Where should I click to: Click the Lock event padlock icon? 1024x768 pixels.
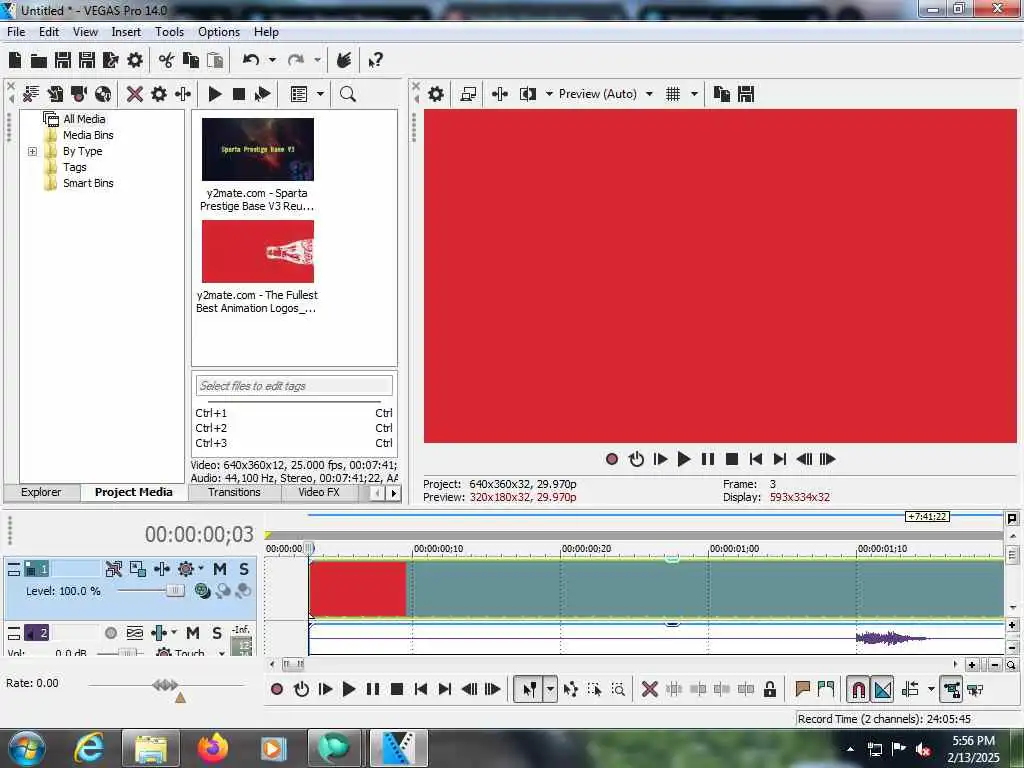(770, 689)
